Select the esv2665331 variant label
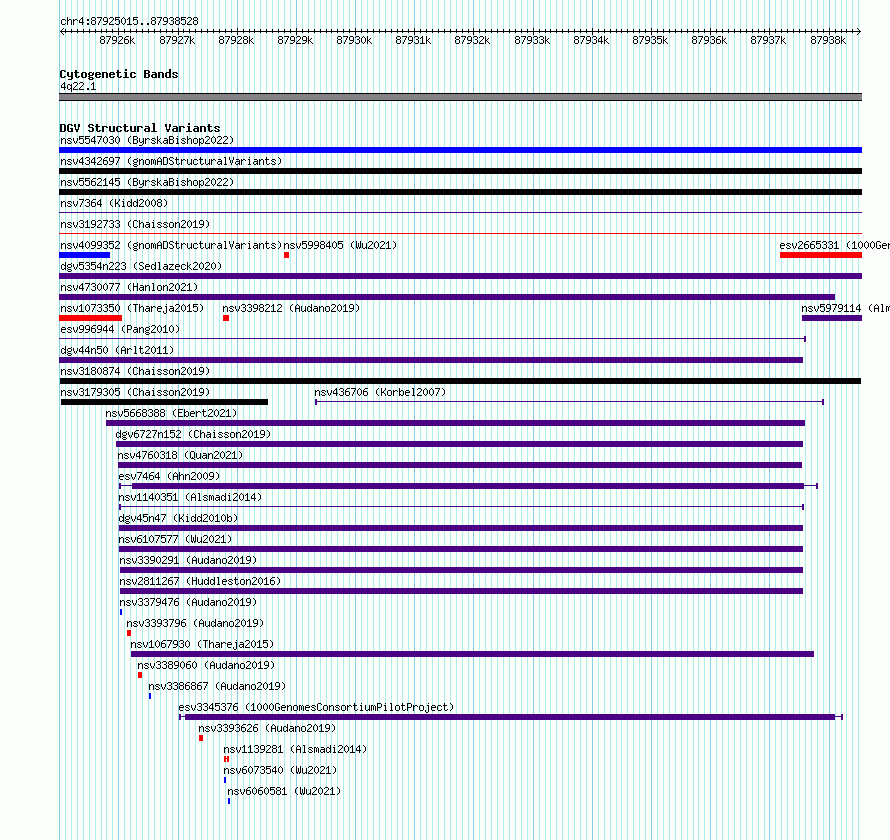 click(x=834, y=245)
